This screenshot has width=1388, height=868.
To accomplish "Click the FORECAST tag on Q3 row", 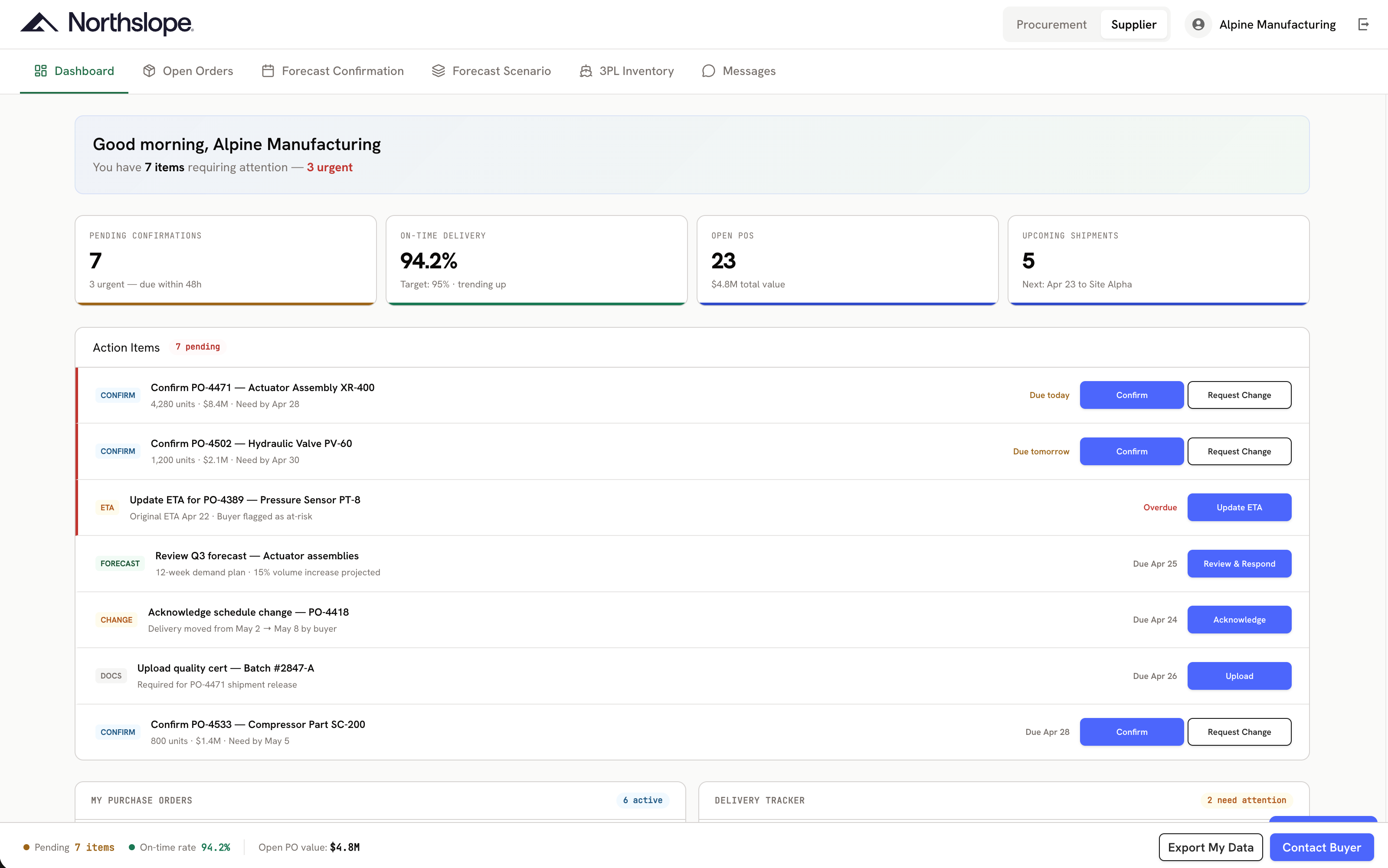I will coord(120,564).
